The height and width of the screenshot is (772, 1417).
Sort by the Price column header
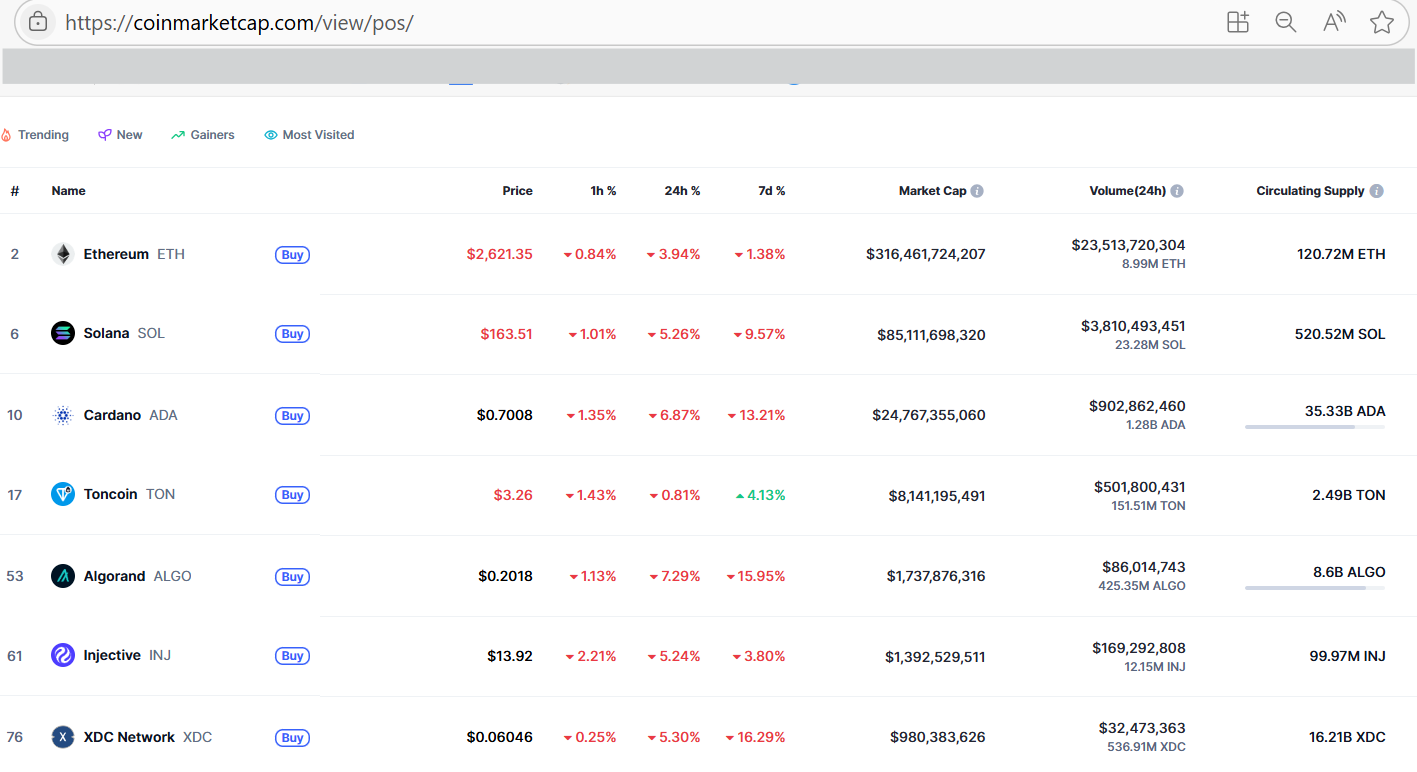(x=517, y=191)
